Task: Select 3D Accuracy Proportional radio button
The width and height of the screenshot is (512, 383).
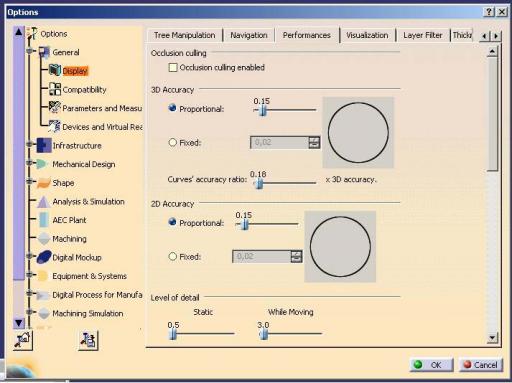Action: tap(172, 108)
